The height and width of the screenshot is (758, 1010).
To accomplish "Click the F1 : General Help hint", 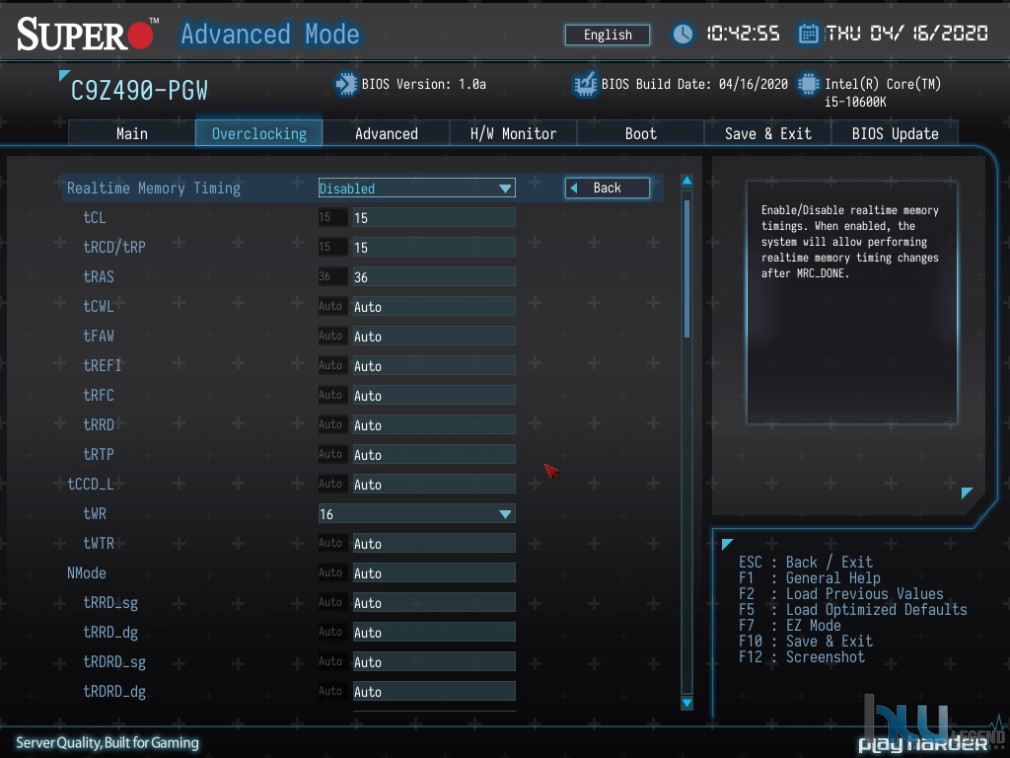I will point(810,578).
